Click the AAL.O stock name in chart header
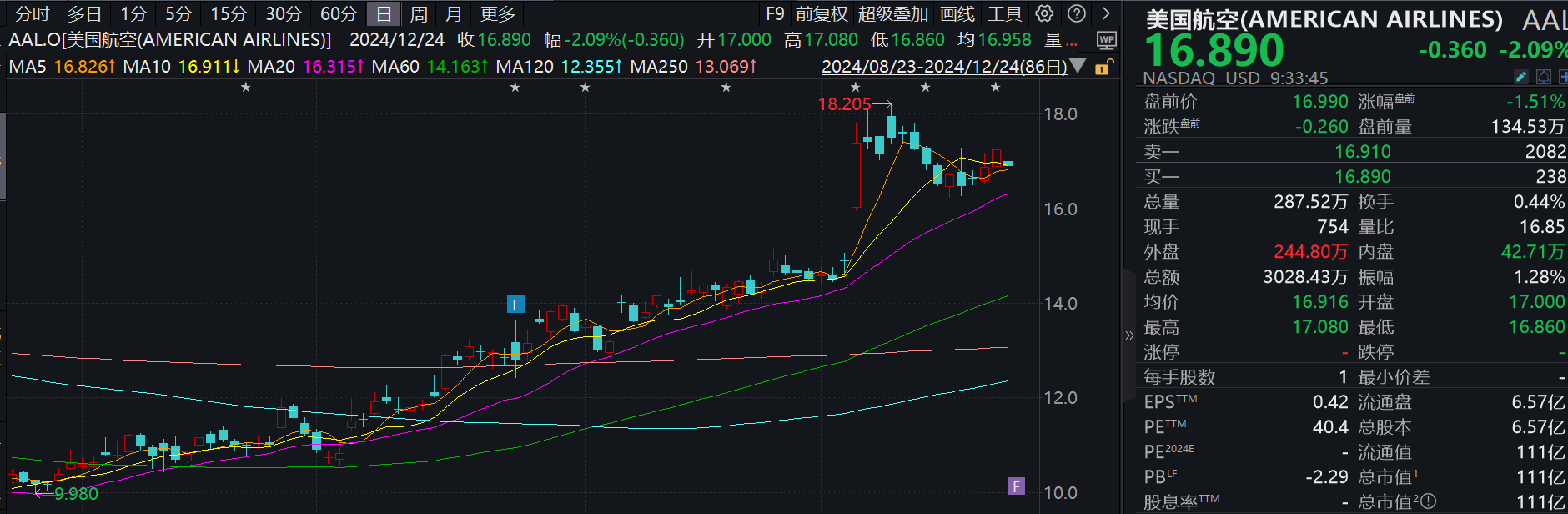 (x=169, y=40)
